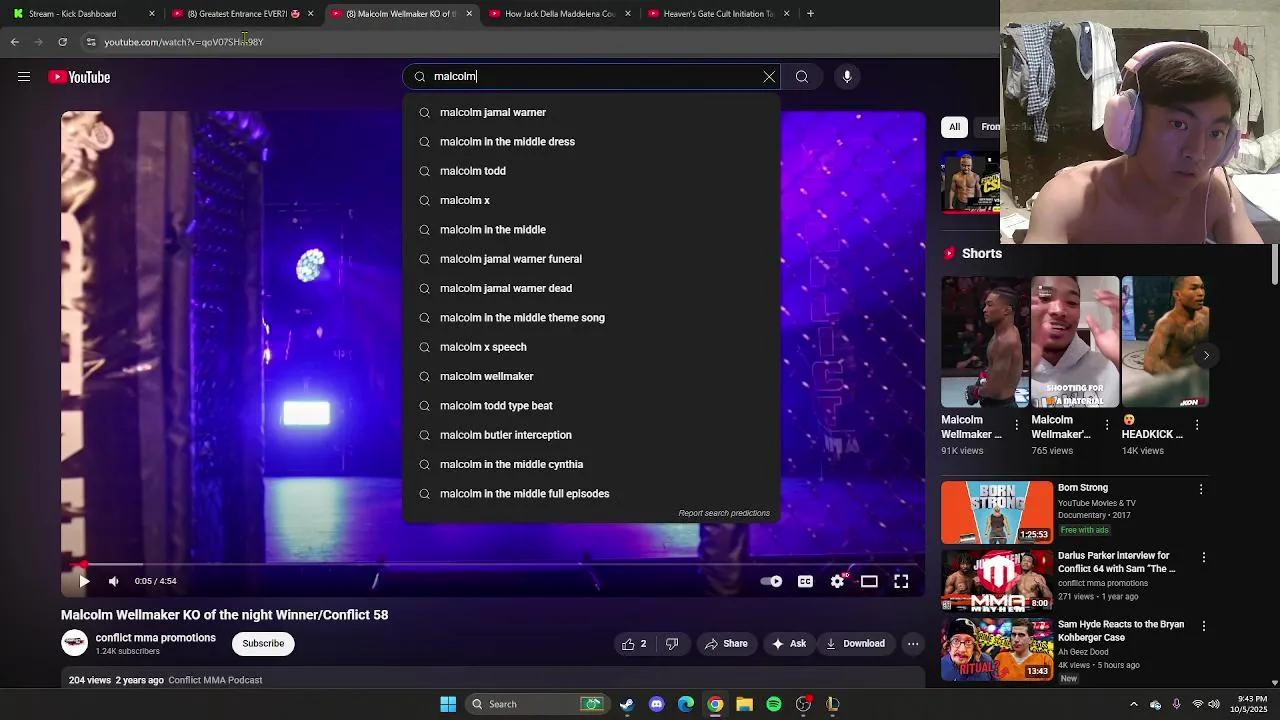Download the video
This screenshot has width=1280, height=720.
point(855,644)
